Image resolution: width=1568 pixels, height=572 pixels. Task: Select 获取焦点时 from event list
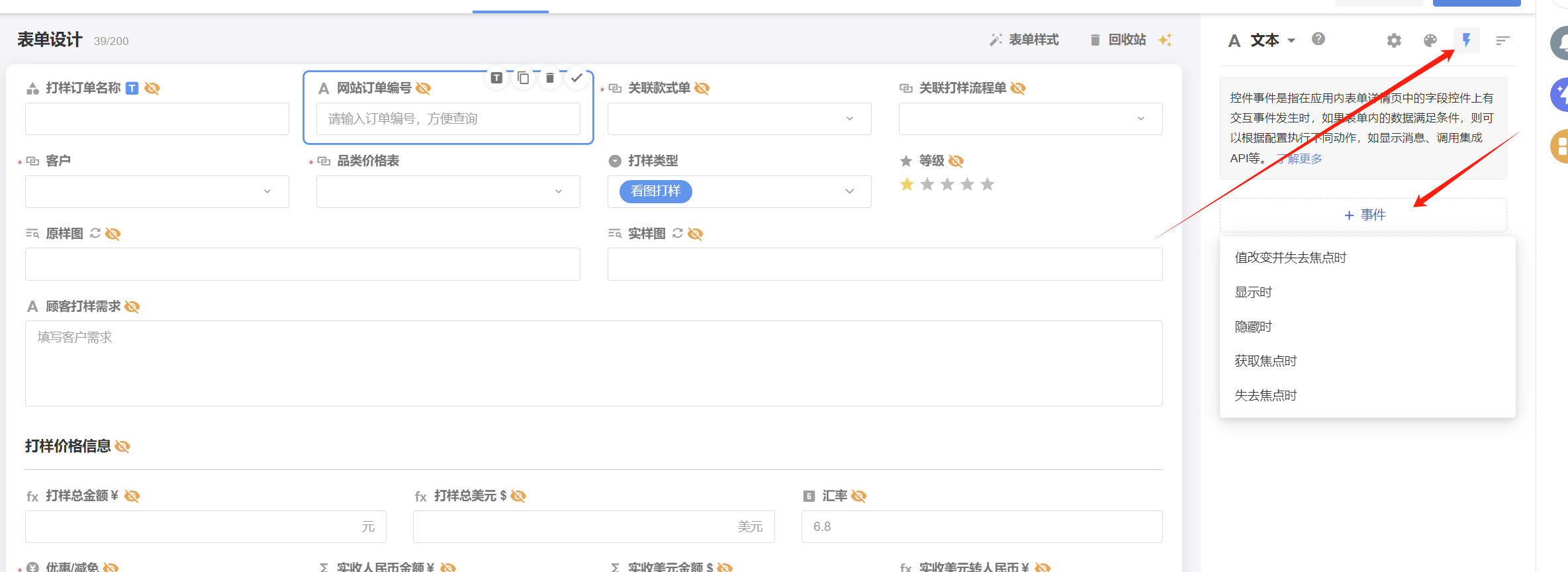(1265, 361)
